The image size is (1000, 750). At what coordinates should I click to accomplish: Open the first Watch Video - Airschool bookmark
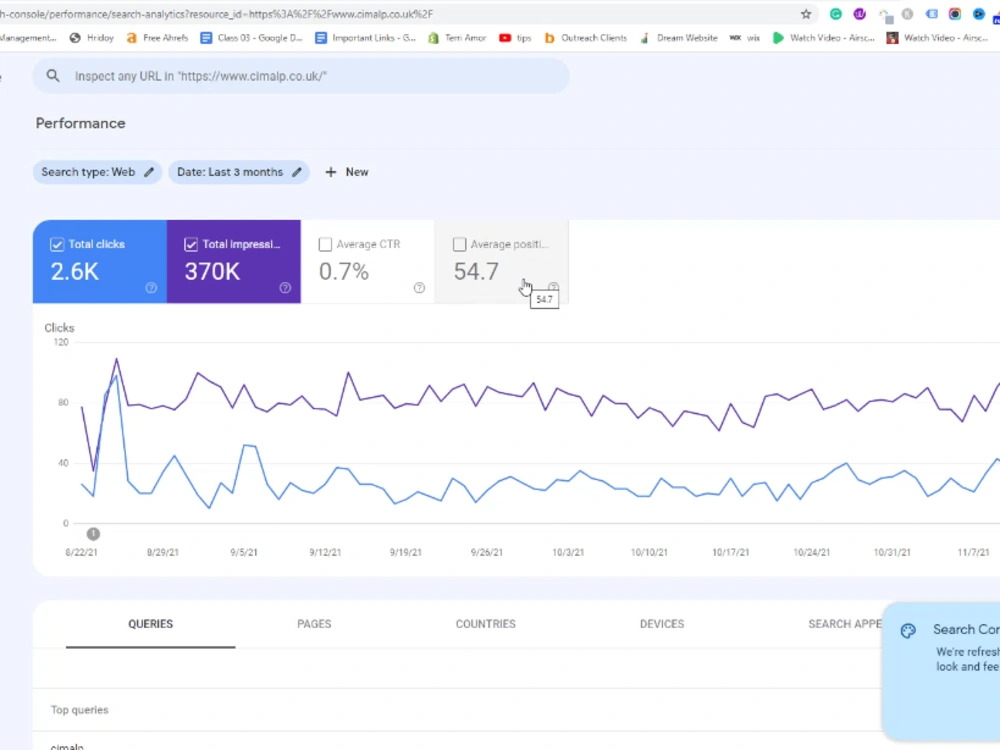coord(824,38)
